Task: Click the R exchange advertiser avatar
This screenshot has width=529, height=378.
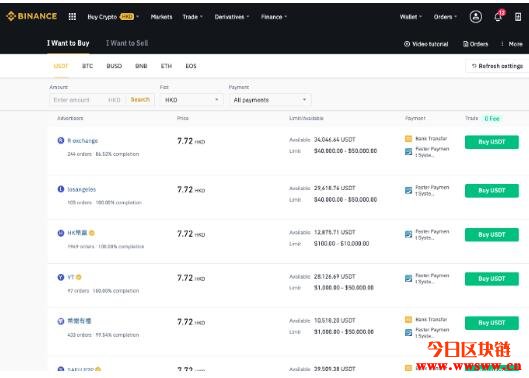Action: pos(61,140)
